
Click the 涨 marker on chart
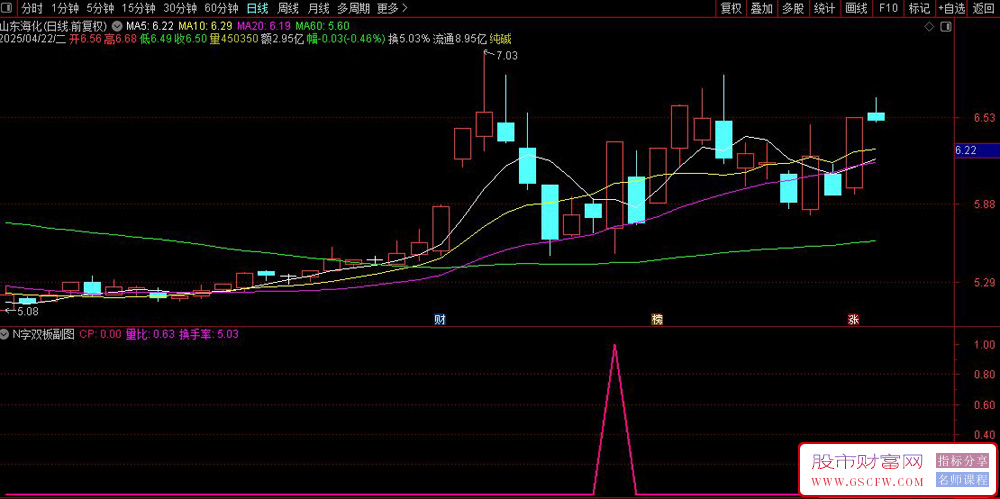pos(853,319)
